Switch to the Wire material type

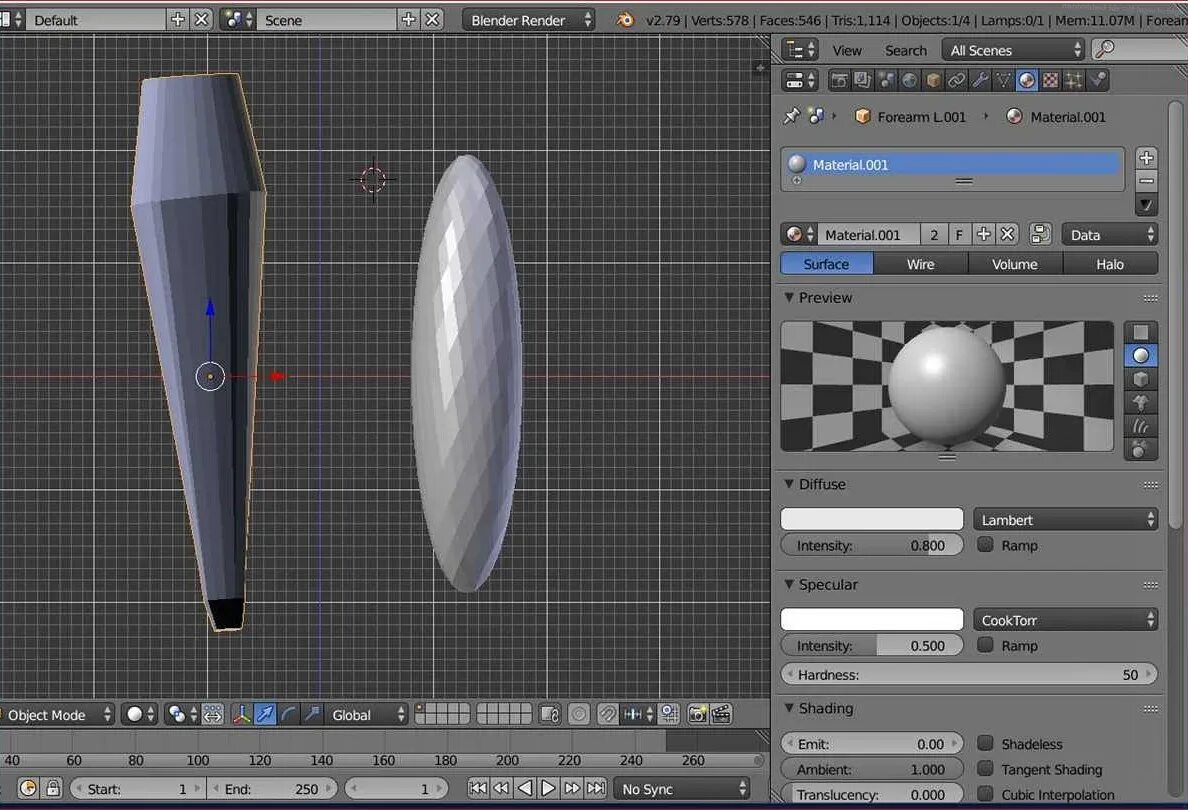921,264
